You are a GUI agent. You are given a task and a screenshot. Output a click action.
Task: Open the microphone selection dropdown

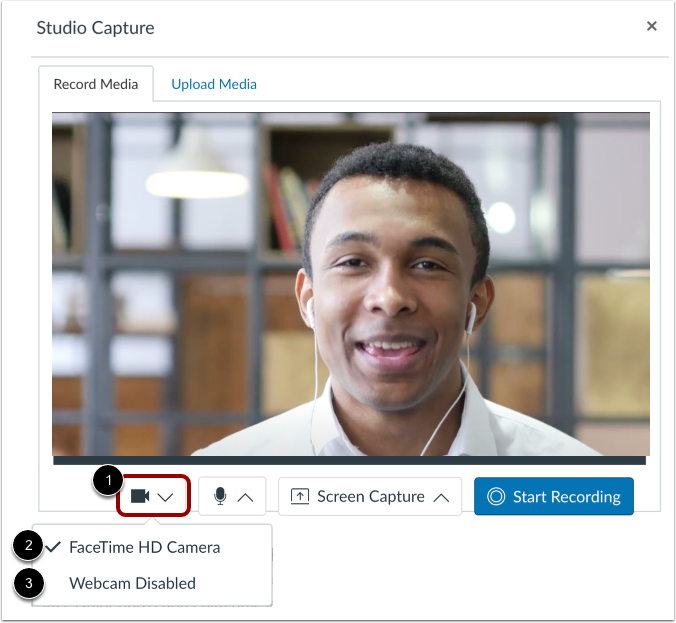tap(232, 496)
